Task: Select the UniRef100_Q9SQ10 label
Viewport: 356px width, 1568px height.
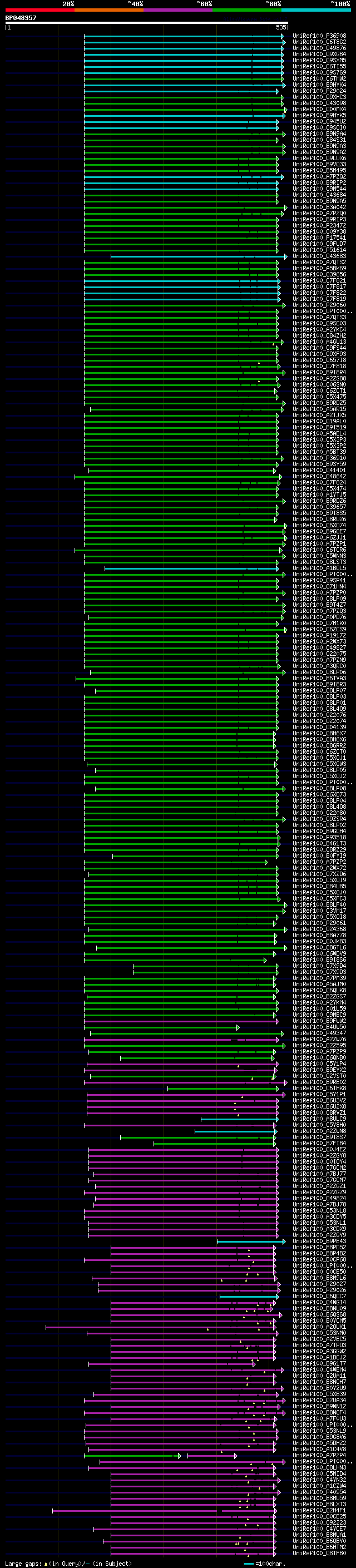Action: (x=319, y=128)
